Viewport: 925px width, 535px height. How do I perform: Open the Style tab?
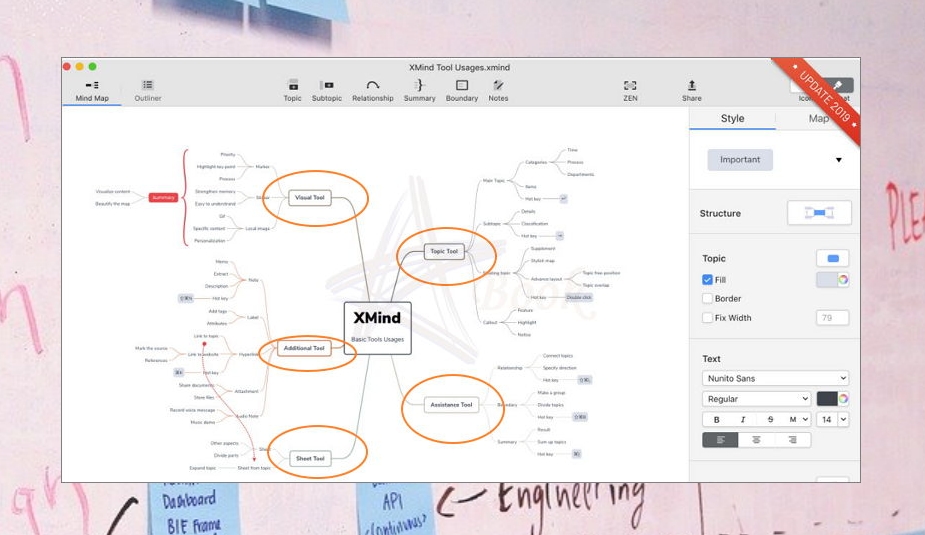point(732,118)
